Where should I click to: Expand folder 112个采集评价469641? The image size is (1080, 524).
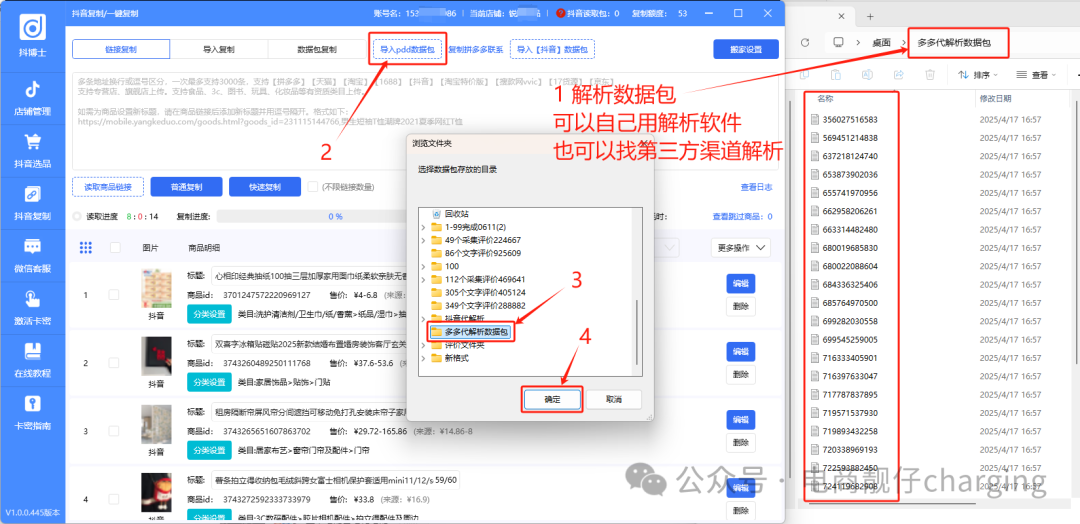pyautogui.click(x=423, y=279)
